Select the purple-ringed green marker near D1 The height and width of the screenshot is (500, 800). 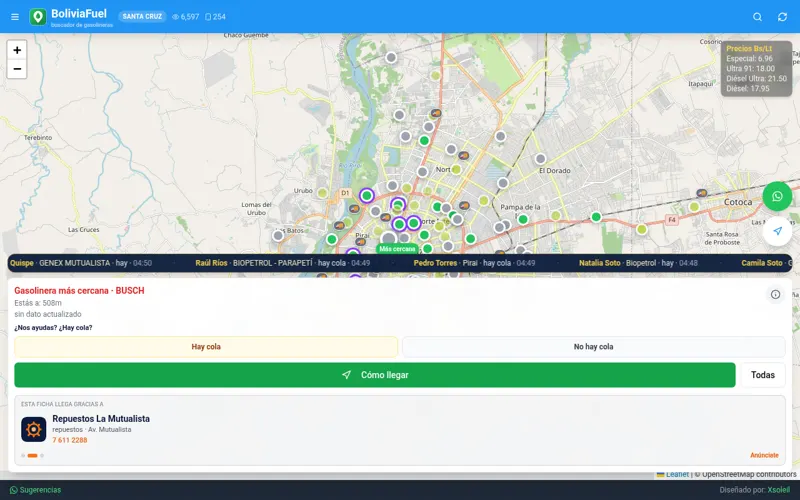pyautogui.click(x=366, y=195)
